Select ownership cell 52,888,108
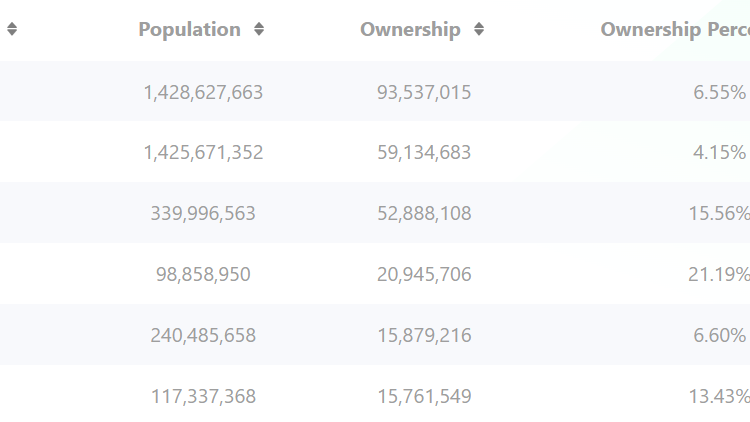Screen dimensions: 750x422 tap(424, 214)
